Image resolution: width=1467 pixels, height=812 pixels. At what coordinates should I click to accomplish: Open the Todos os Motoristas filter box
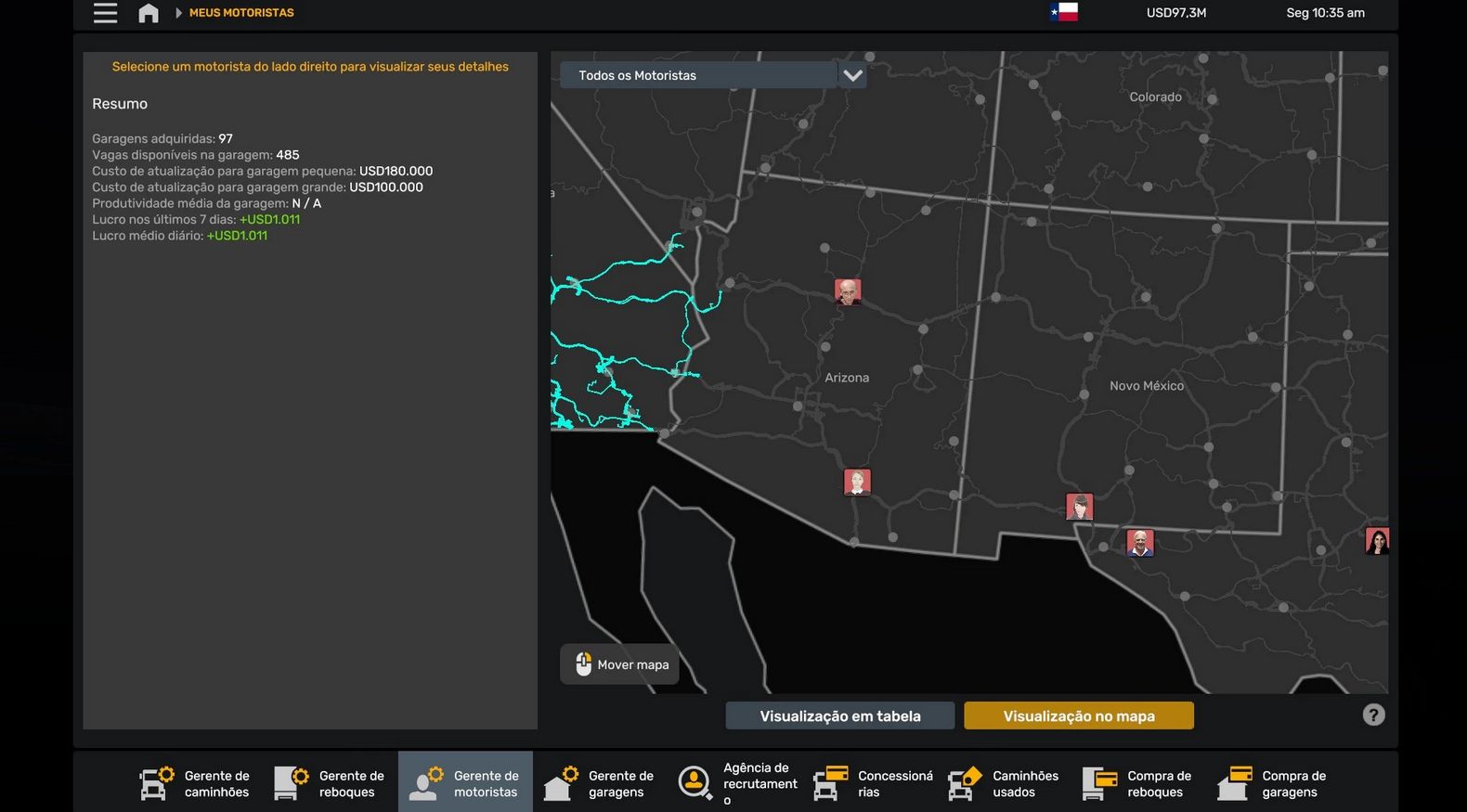(698, 75)
